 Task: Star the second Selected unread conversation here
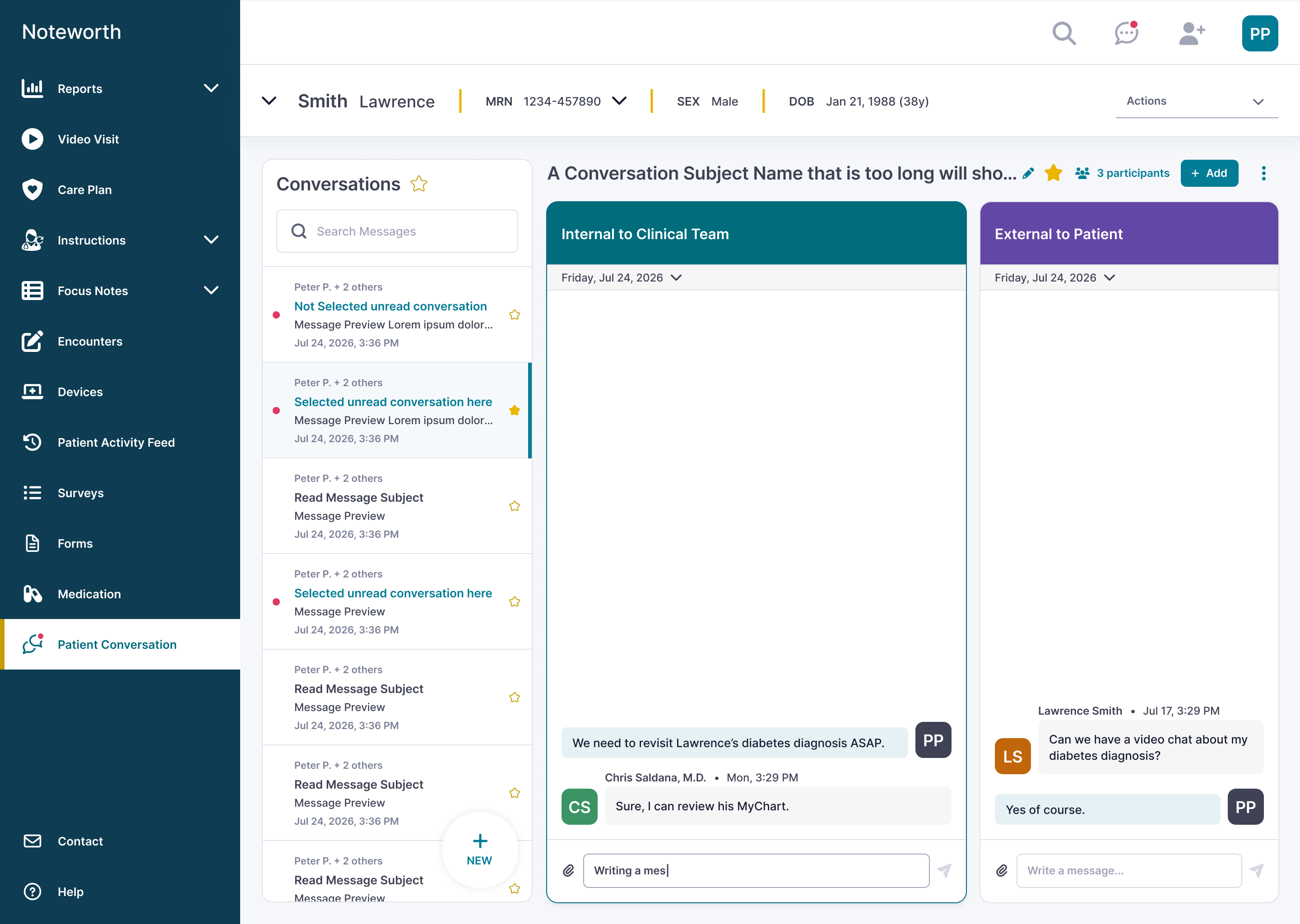(x=515, y=601)
